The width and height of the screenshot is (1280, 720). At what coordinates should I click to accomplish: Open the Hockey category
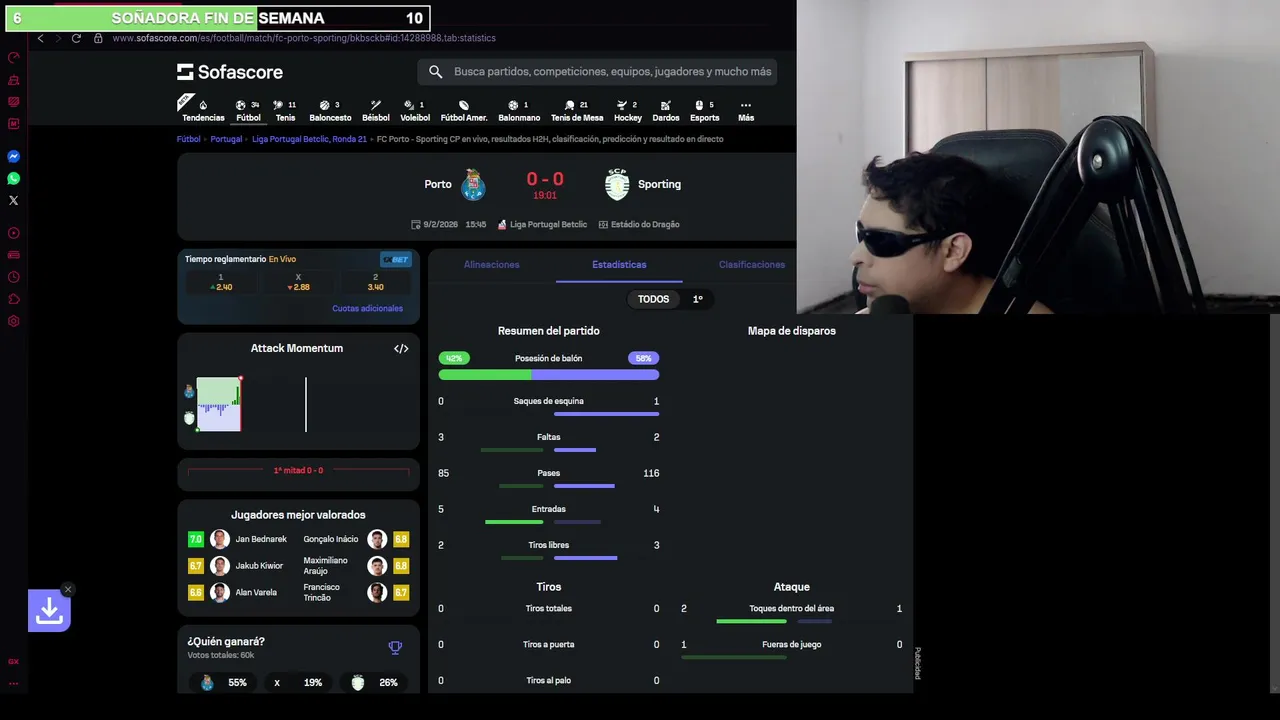pos(628,110)
